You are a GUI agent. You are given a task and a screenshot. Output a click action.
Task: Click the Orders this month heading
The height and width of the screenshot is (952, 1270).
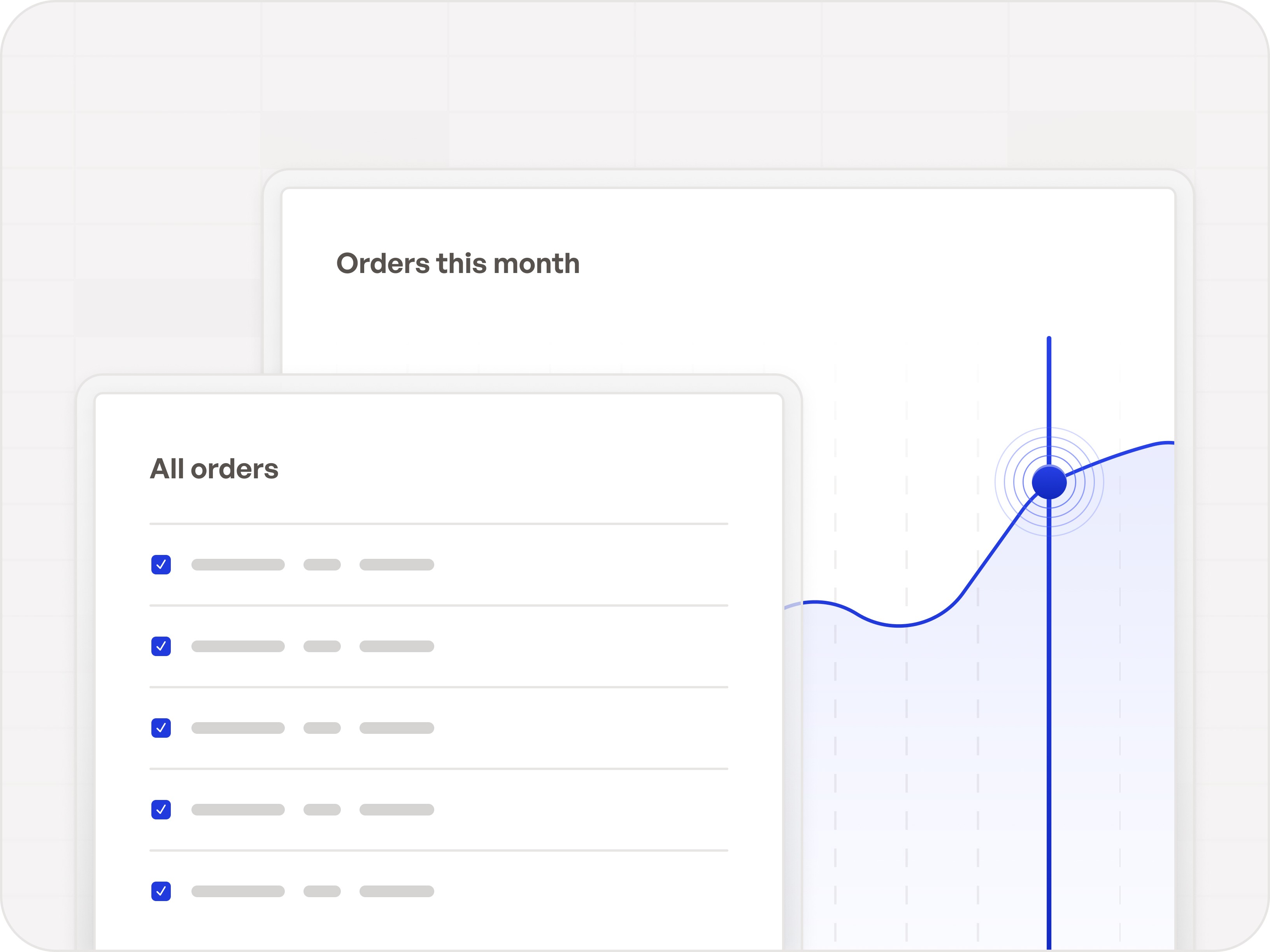point(458,264)
